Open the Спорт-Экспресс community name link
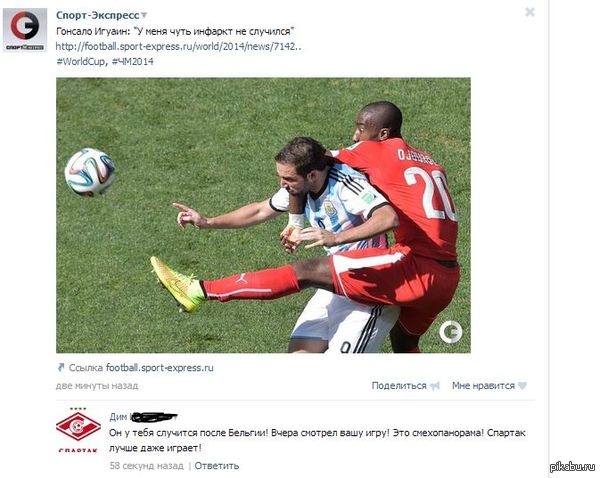The width and height of the screenshot is (600, 478). (x=98, y=15)
